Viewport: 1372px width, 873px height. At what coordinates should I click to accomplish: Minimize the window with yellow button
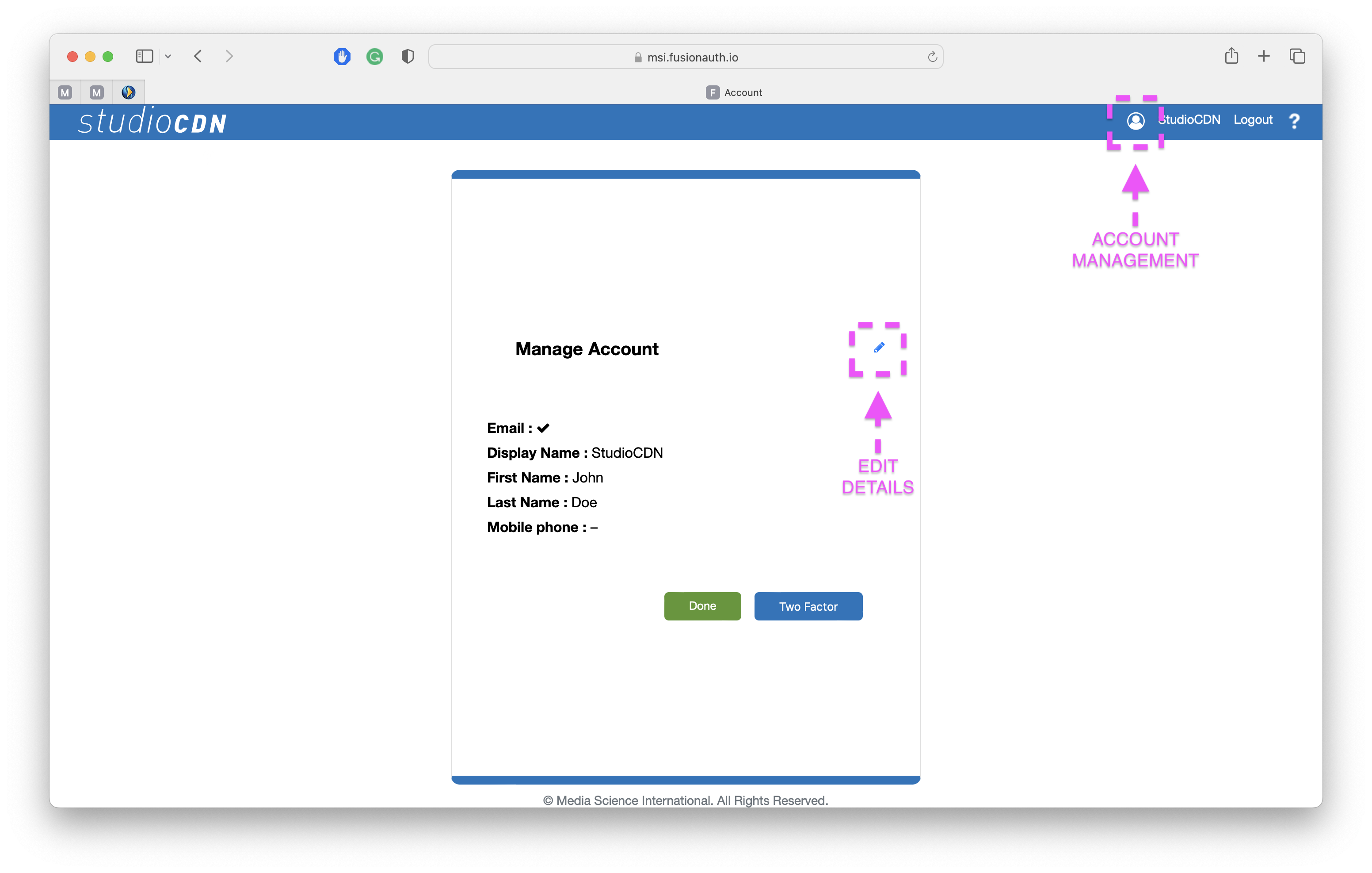tap(90, 57)
